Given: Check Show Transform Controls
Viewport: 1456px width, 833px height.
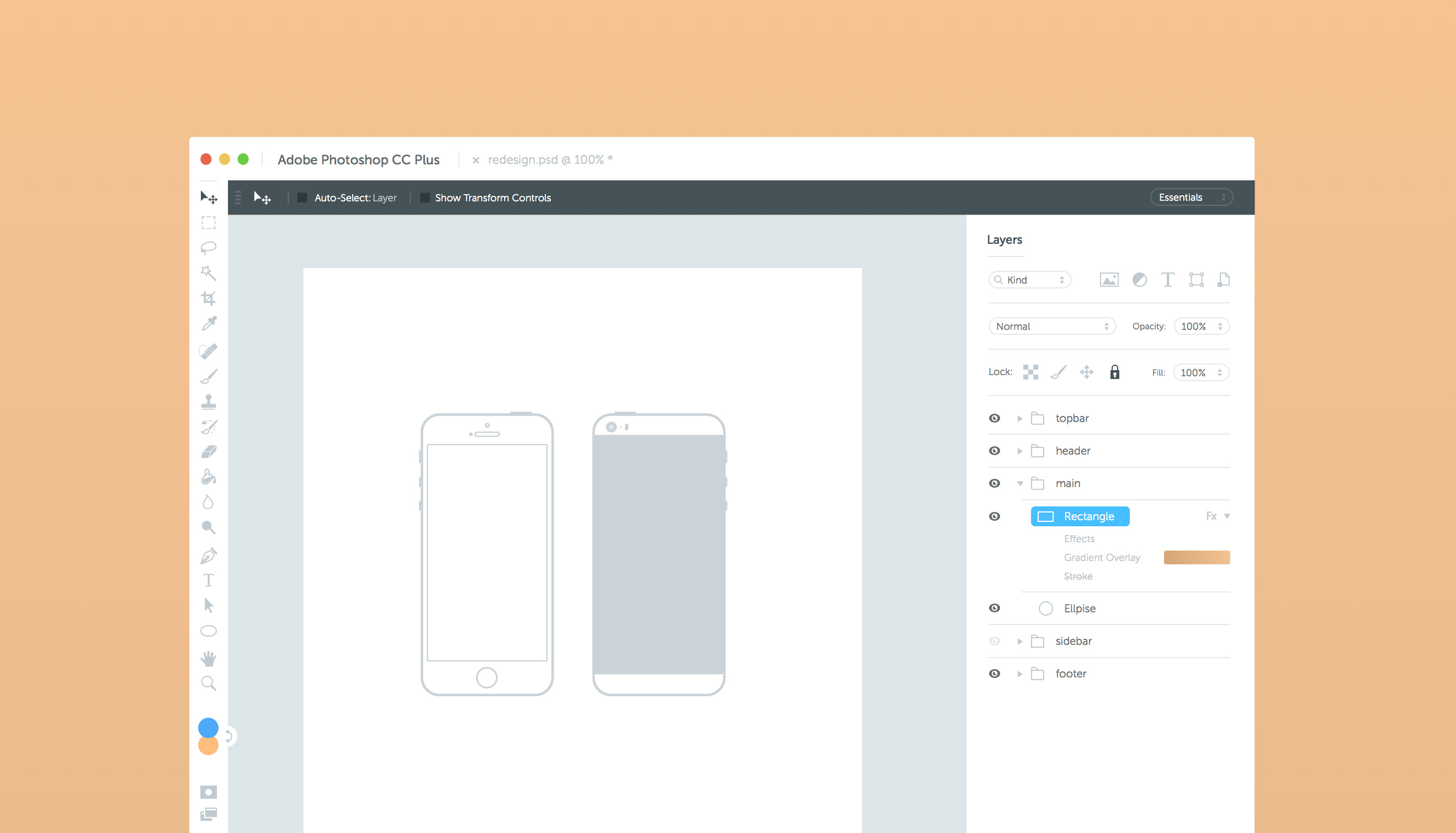Looking at the screenshot, I should [425, 198].
